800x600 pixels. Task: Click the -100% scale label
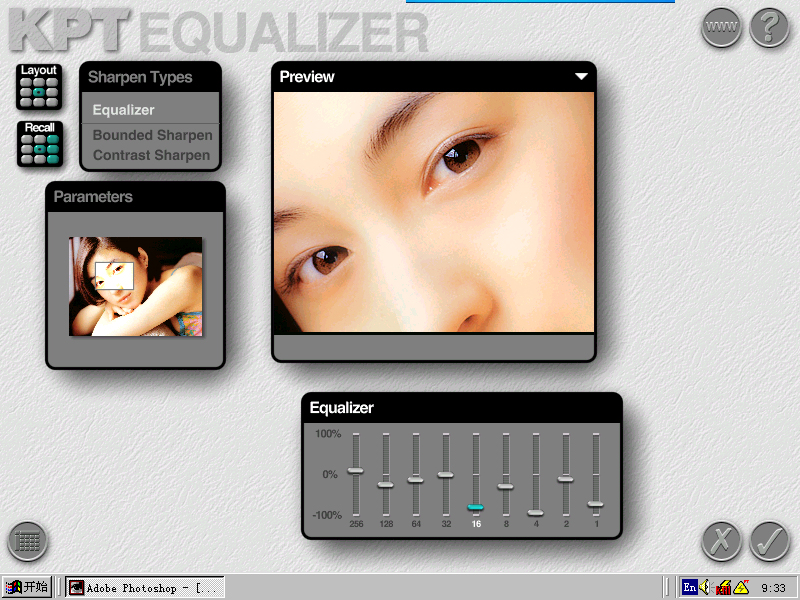click(x=327, y=515)
